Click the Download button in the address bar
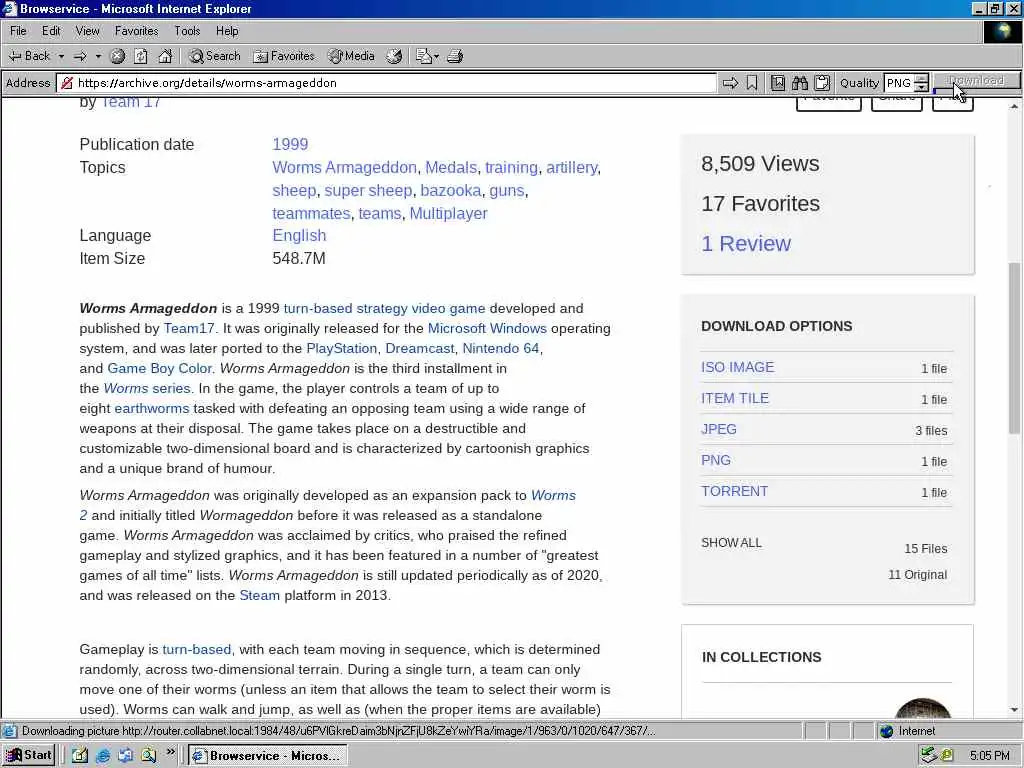This screenshot has width=1024, height=768. coord(976,80)
